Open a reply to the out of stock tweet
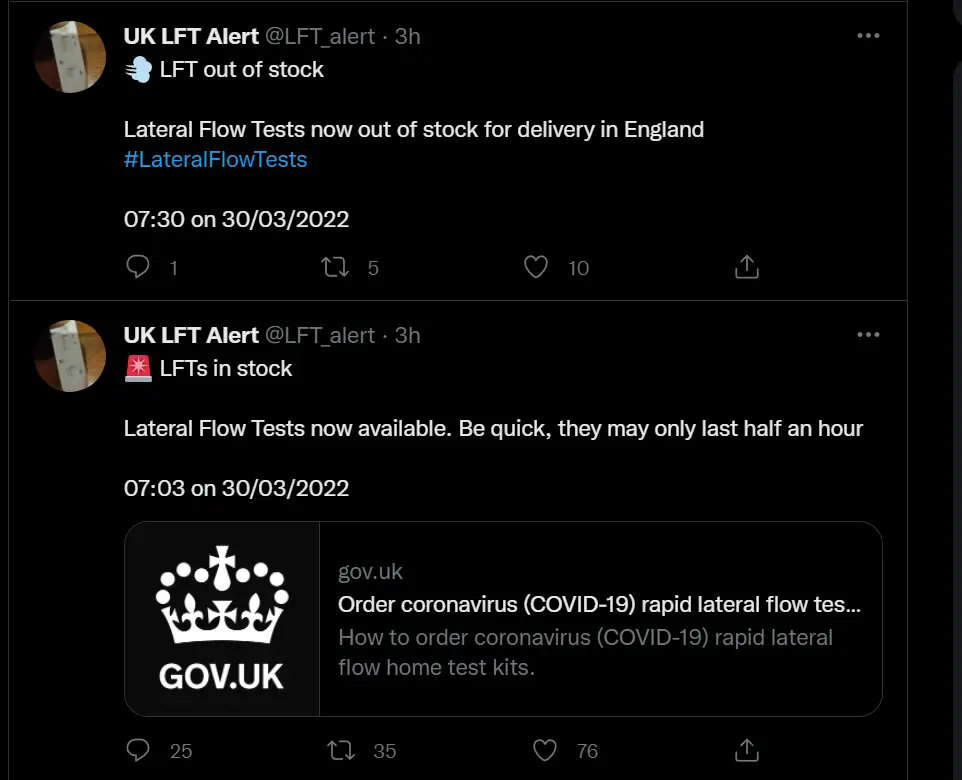The width and height of the screenshot is (962, 780). [x=137, y=267]
